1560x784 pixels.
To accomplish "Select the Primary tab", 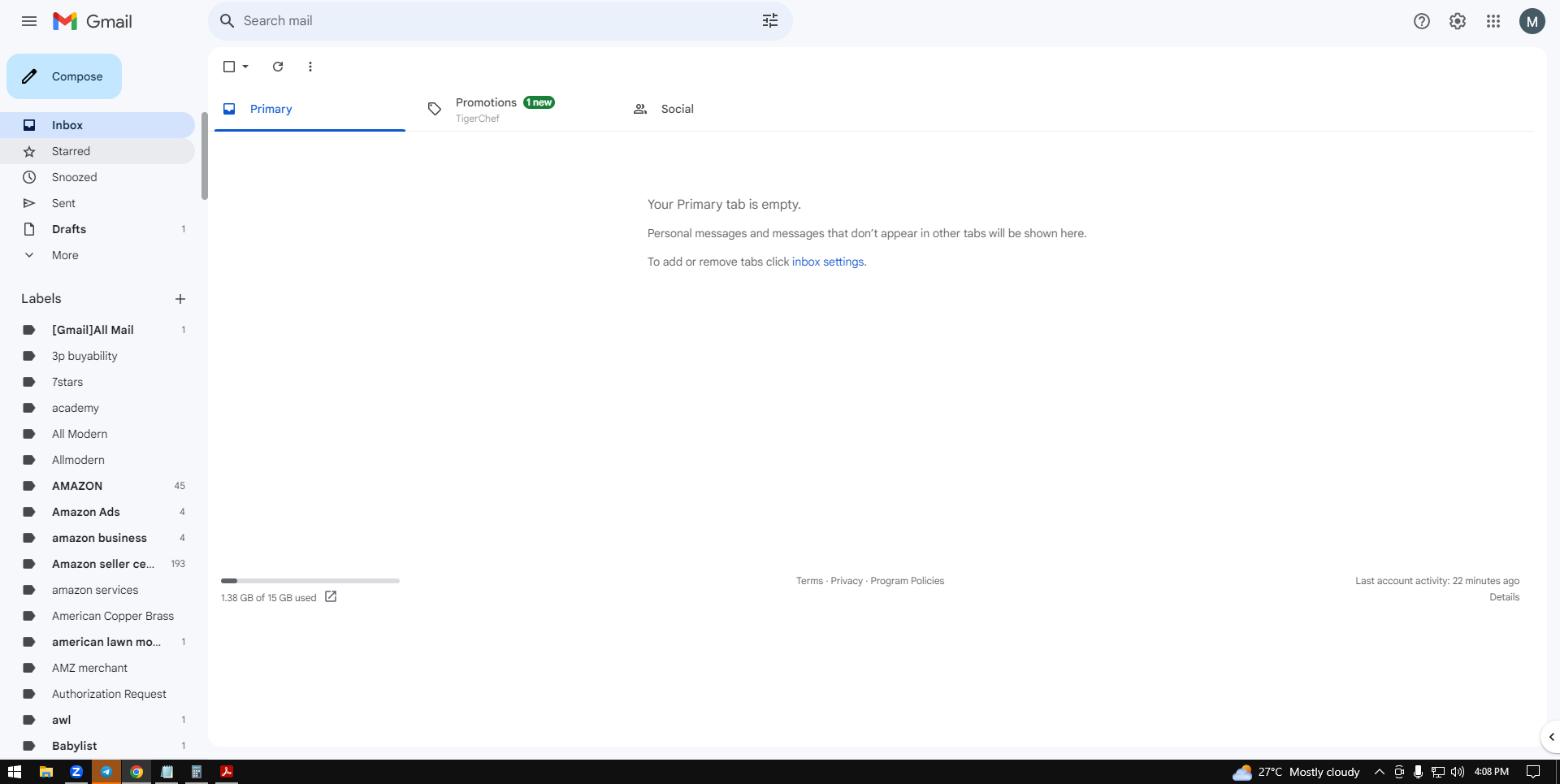I will tap(310, 109).
